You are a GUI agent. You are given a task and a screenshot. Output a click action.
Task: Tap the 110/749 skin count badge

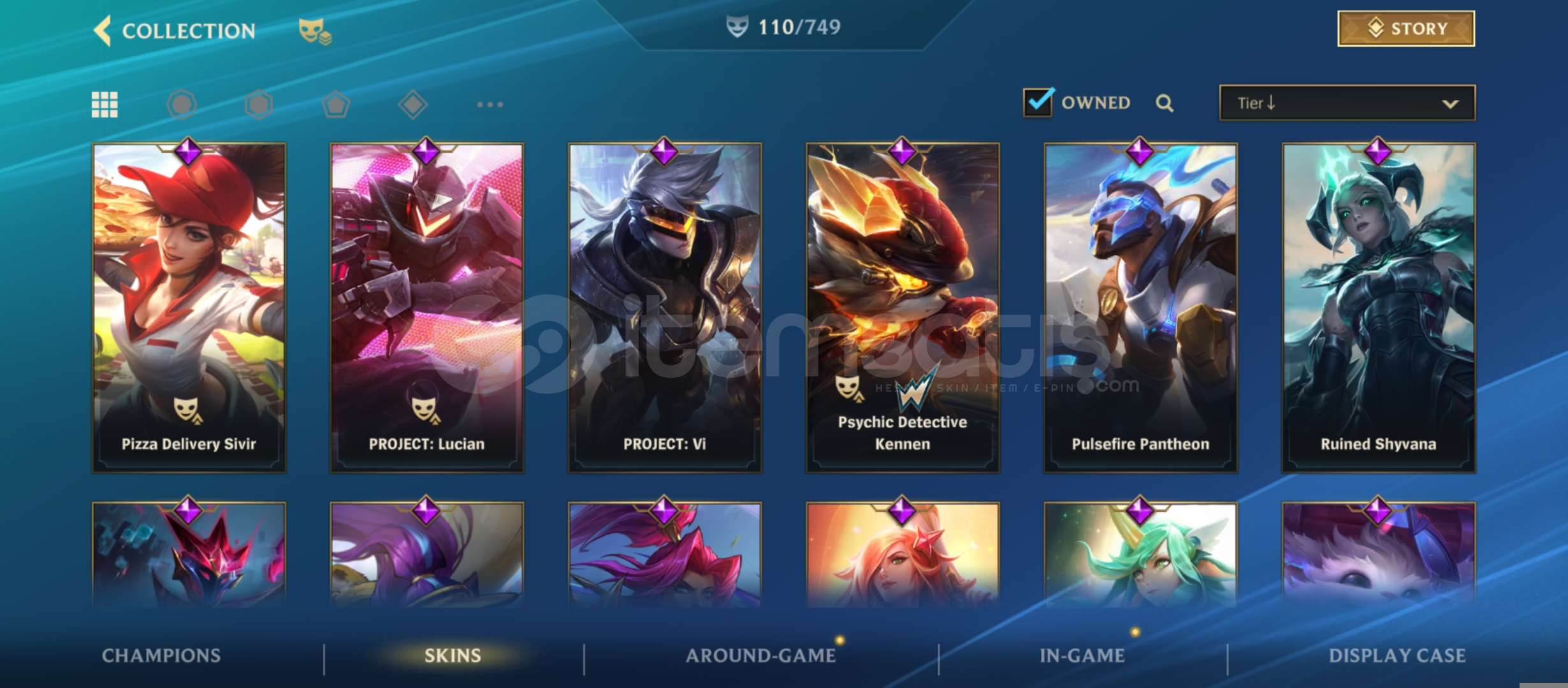point(784,27)
